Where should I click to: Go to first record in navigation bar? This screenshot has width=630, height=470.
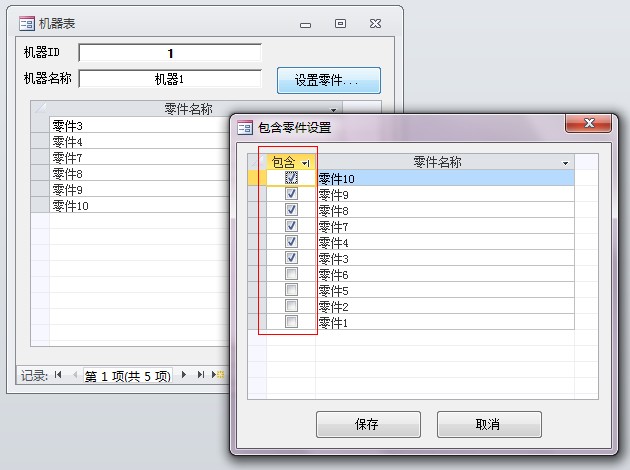point(58,375)
